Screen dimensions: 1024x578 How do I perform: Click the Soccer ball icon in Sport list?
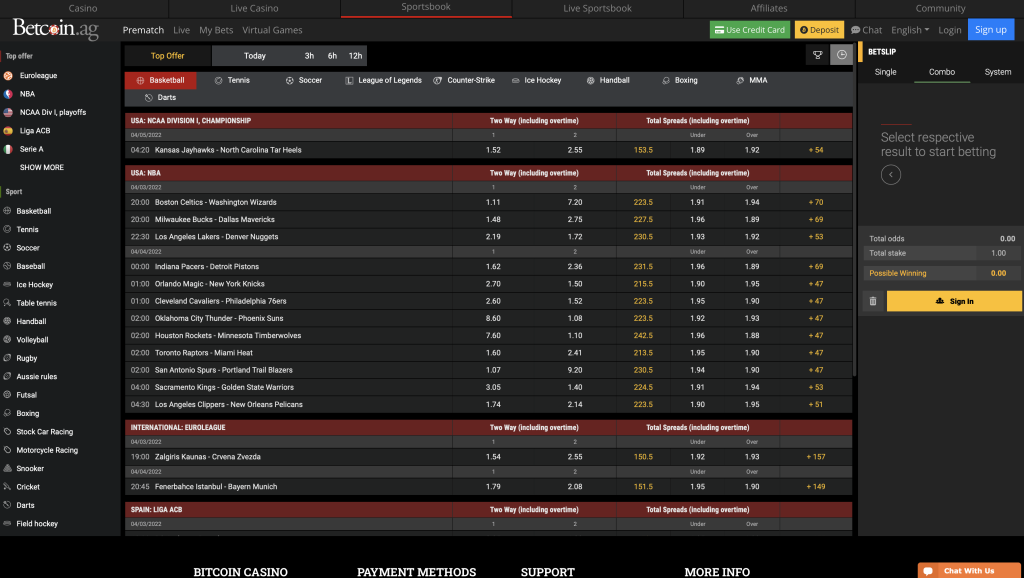click(7, 248)
